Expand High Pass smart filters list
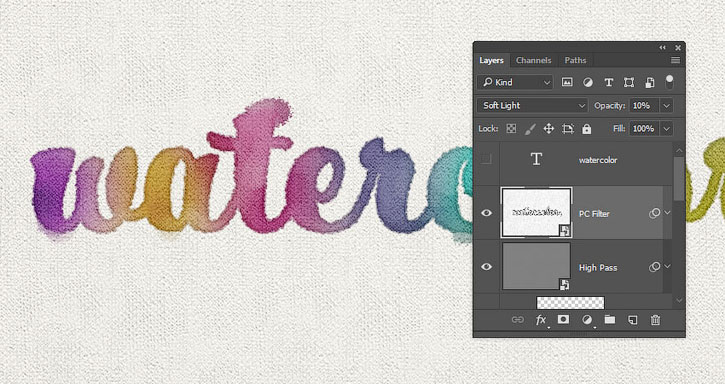The image size is (725, 384). pos(667,266)
